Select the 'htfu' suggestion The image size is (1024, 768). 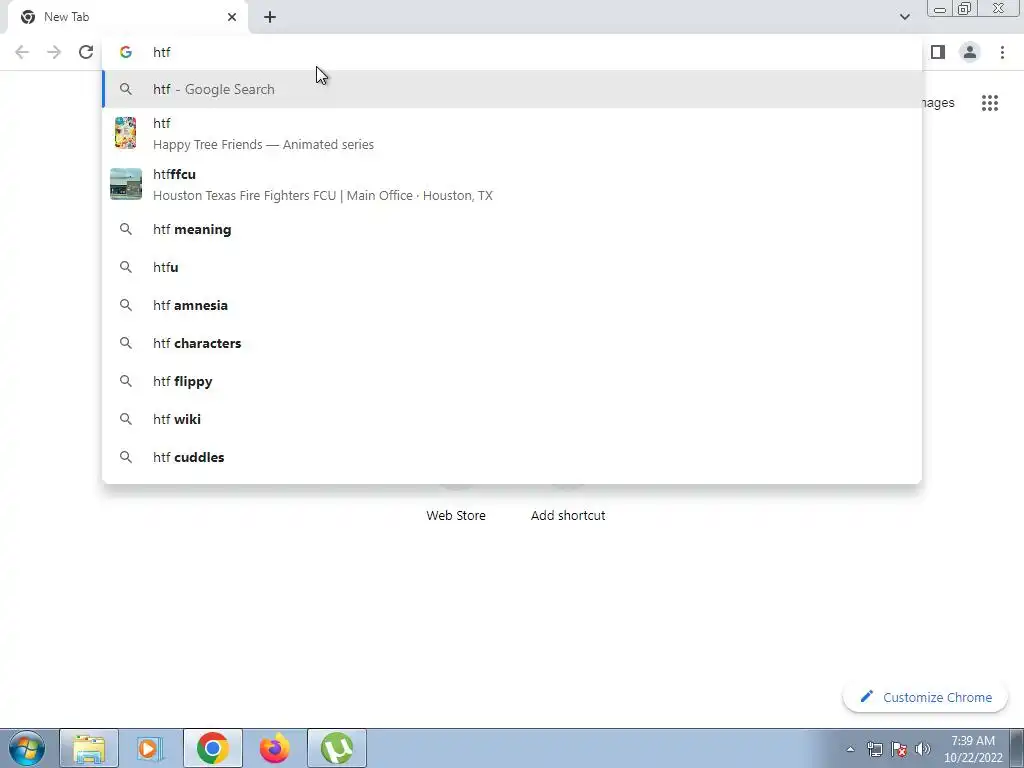point(512,267)
